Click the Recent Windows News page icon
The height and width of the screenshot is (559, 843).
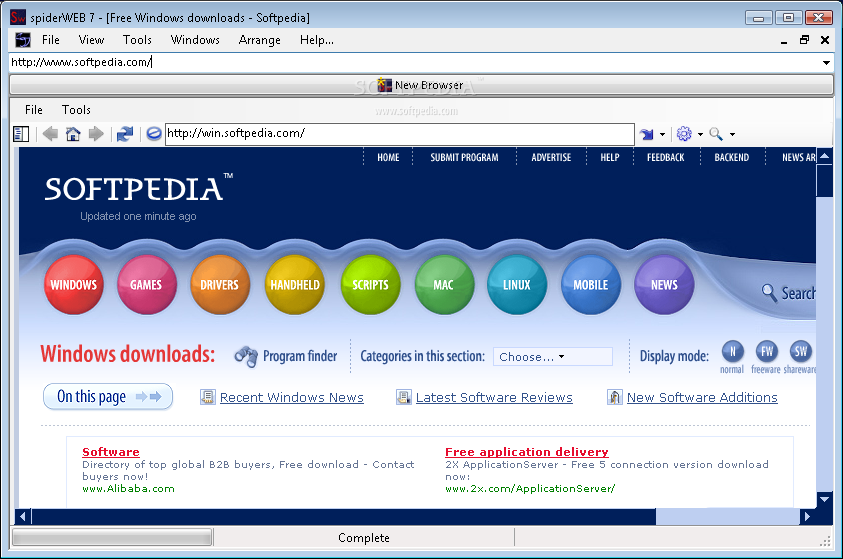pos(208,397)
